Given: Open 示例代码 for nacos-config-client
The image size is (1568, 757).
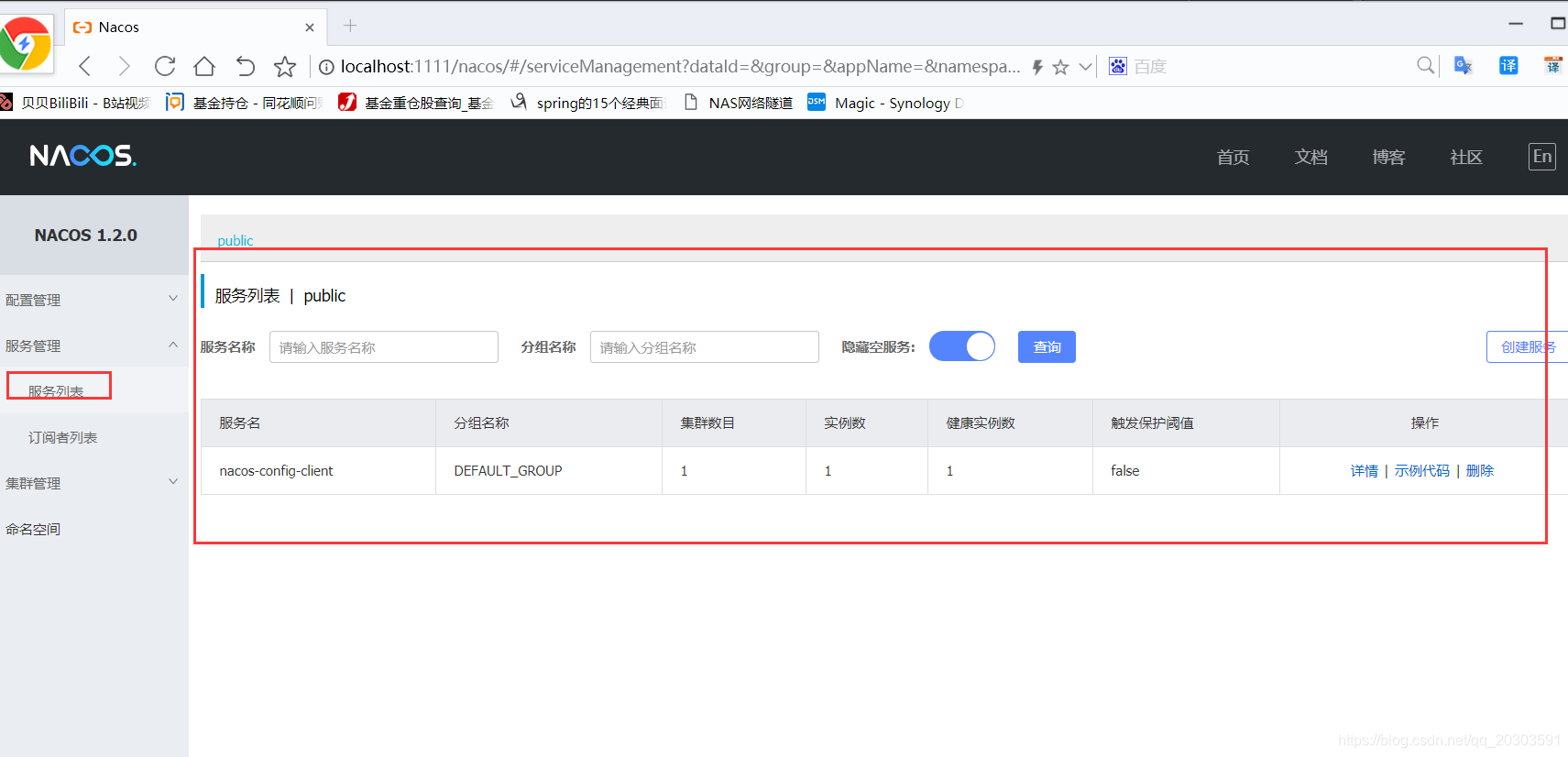Looking at the screenshot, I should point(1422,471).
